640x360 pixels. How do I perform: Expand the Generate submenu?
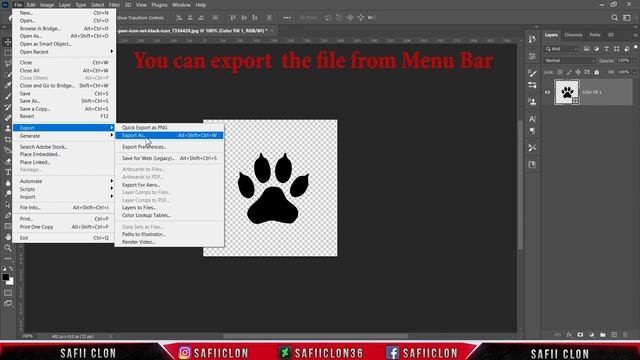[x=64, y=136]
